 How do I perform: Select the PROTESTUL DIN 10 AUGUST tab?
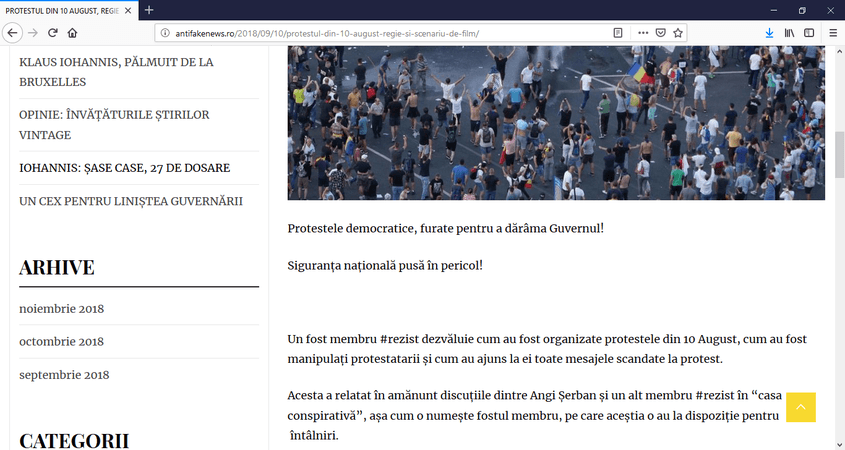tap(69, 10)
